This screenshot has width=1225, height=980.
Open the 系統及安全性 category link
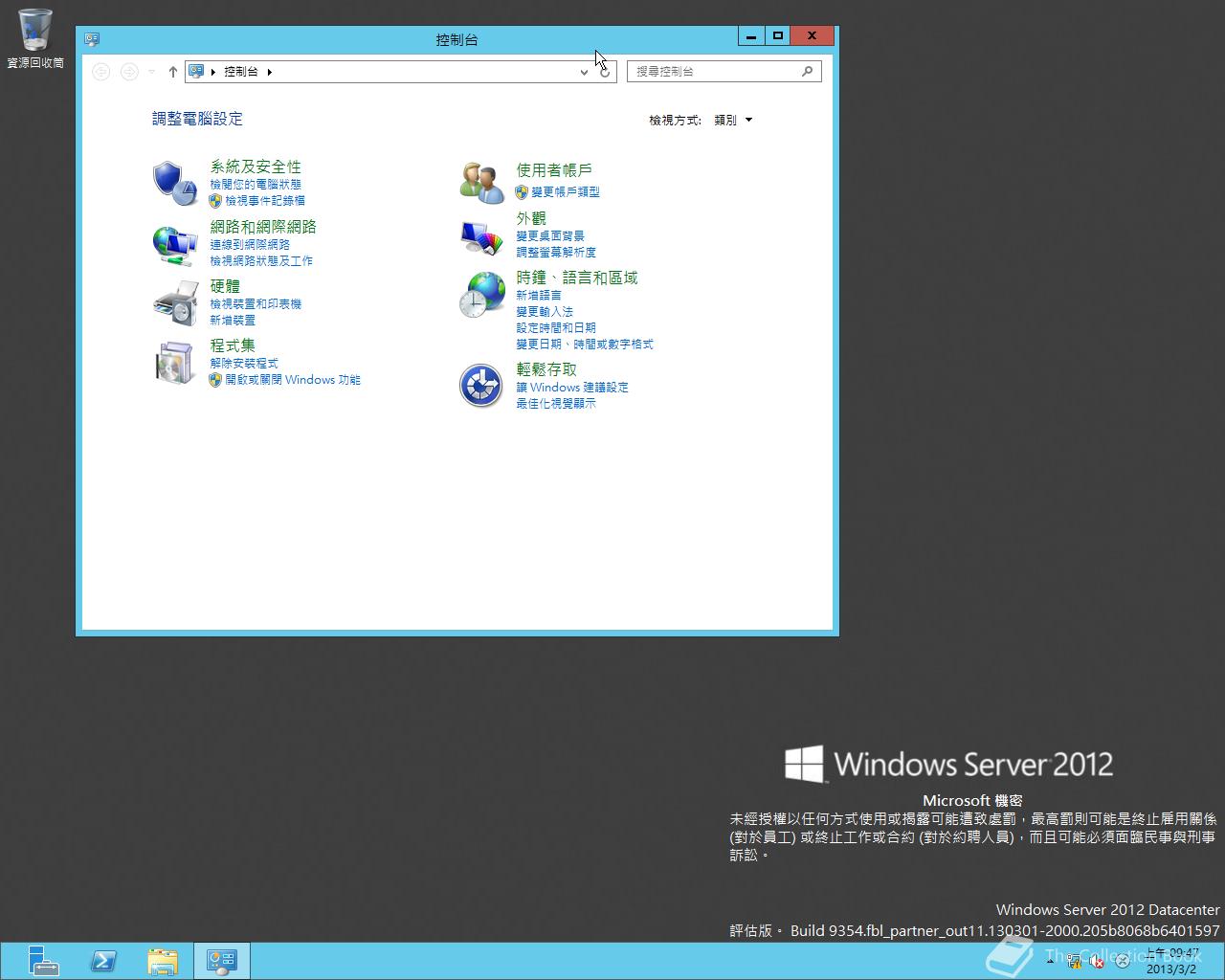tap(256, 167)
